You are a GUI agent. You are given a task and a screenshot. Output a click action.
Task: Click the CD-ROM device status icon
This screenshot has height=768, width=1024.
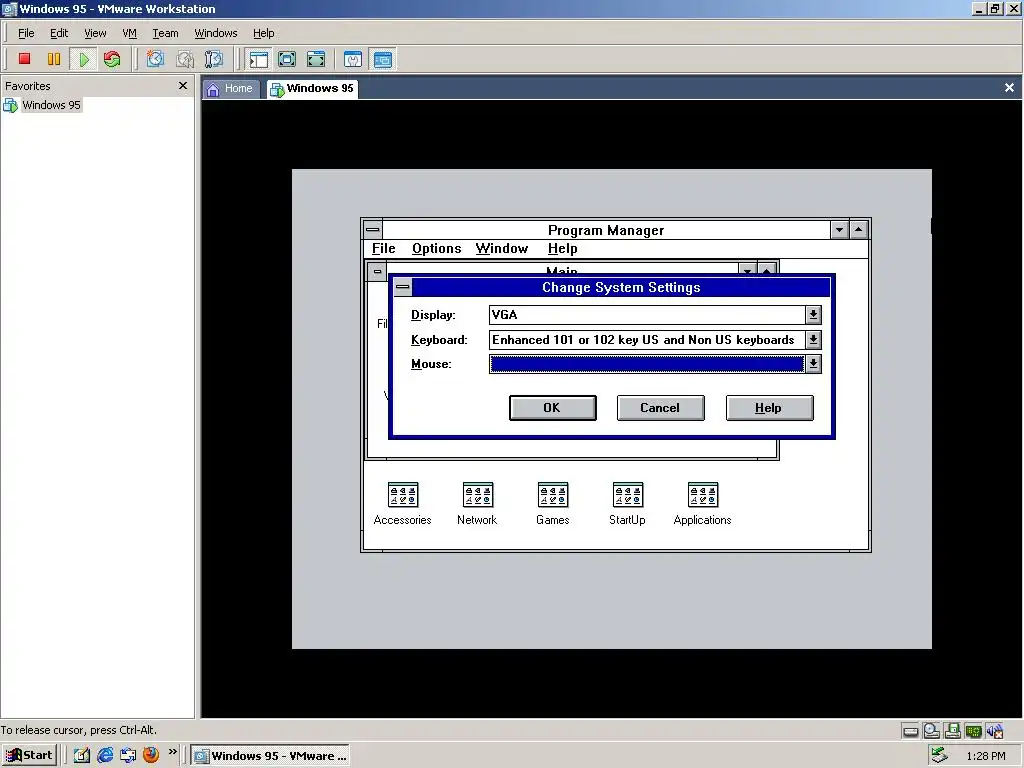coord(931,731)
